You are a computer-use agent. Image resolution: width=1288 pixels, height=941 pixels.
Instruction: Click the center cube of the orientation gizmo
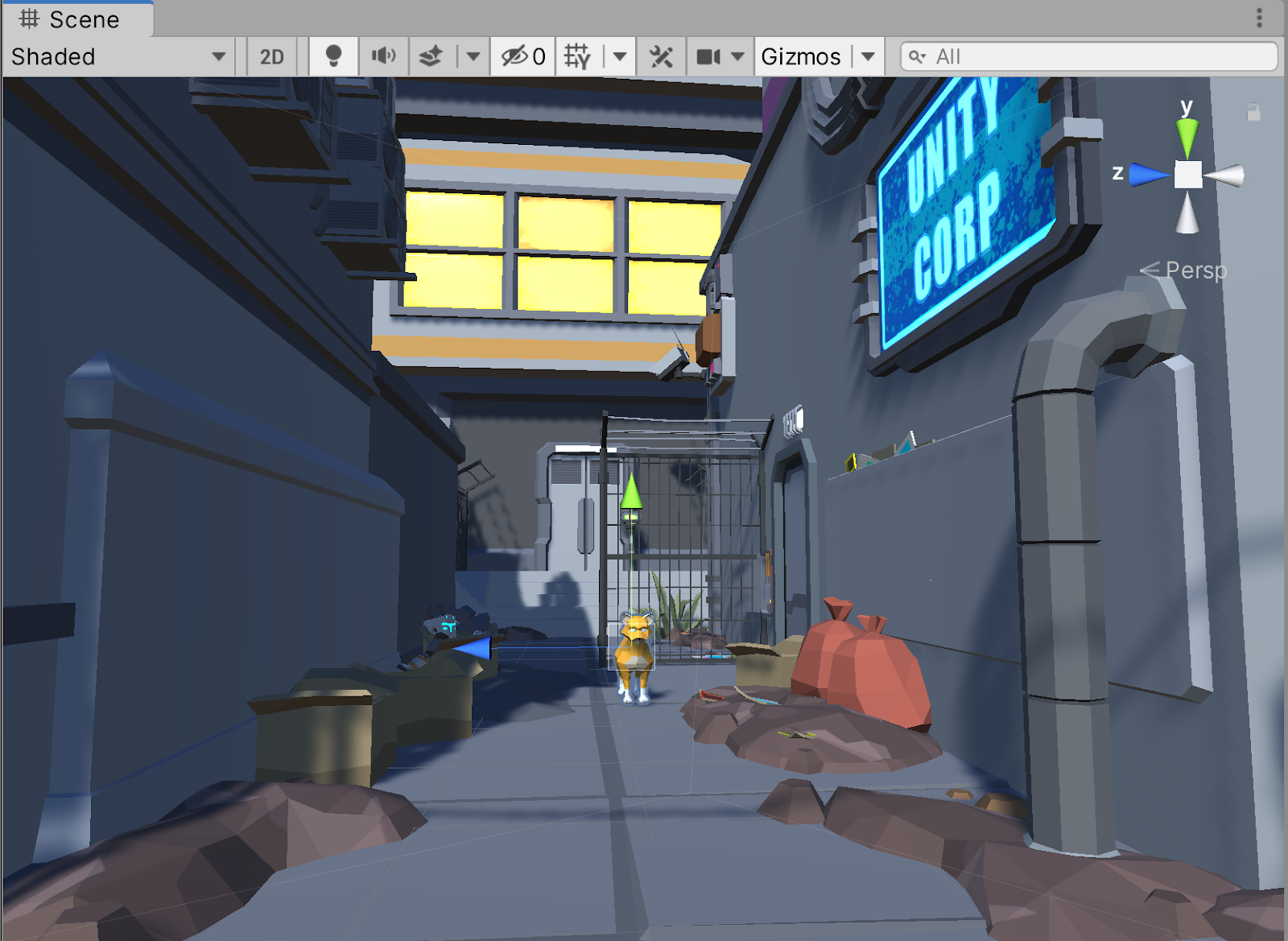pos(1187,175)
